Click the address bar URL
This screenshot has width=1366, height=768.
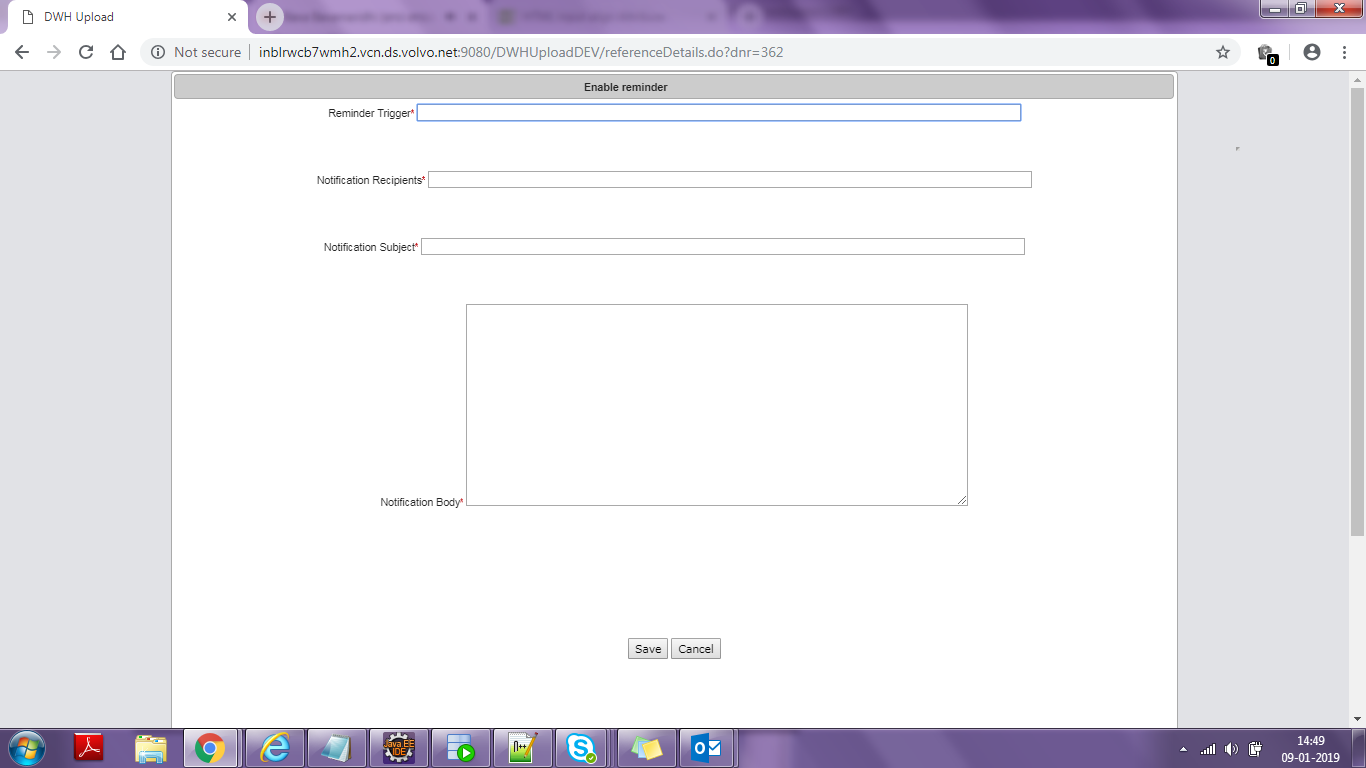(521, 52)
